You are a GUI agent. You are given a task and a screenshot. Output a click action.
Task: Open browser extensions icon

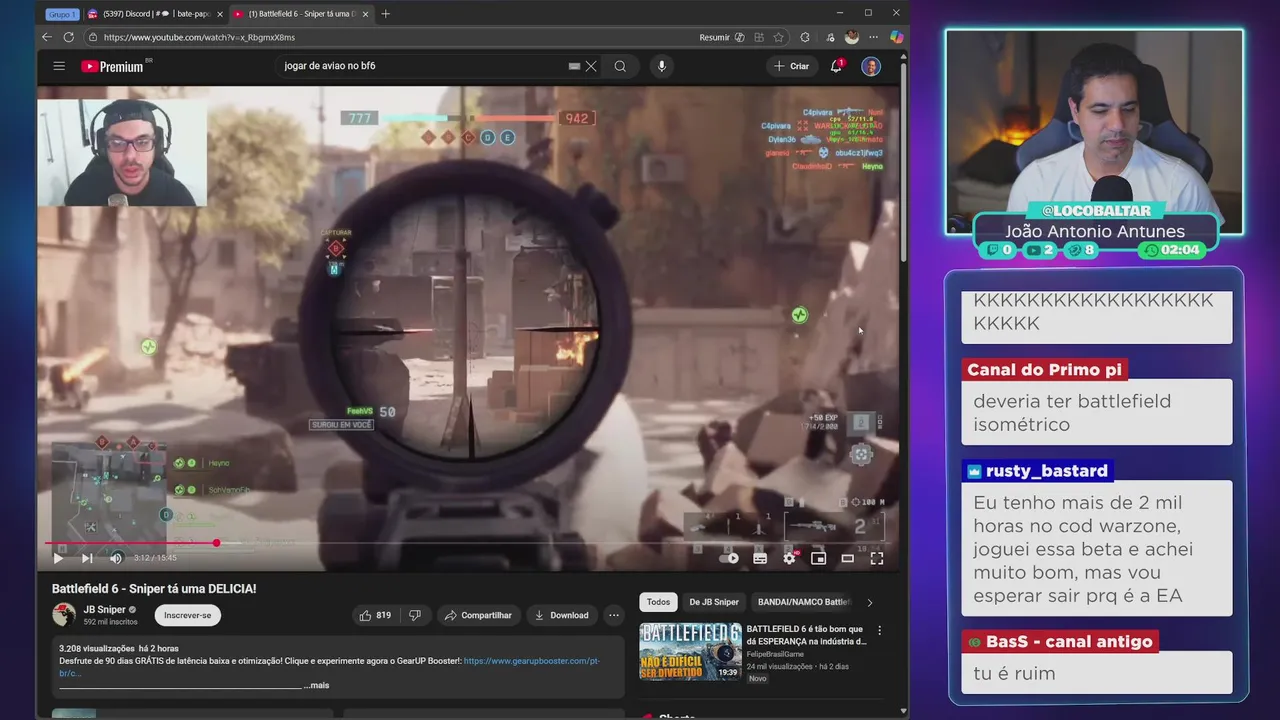click(x=805, y=37)
